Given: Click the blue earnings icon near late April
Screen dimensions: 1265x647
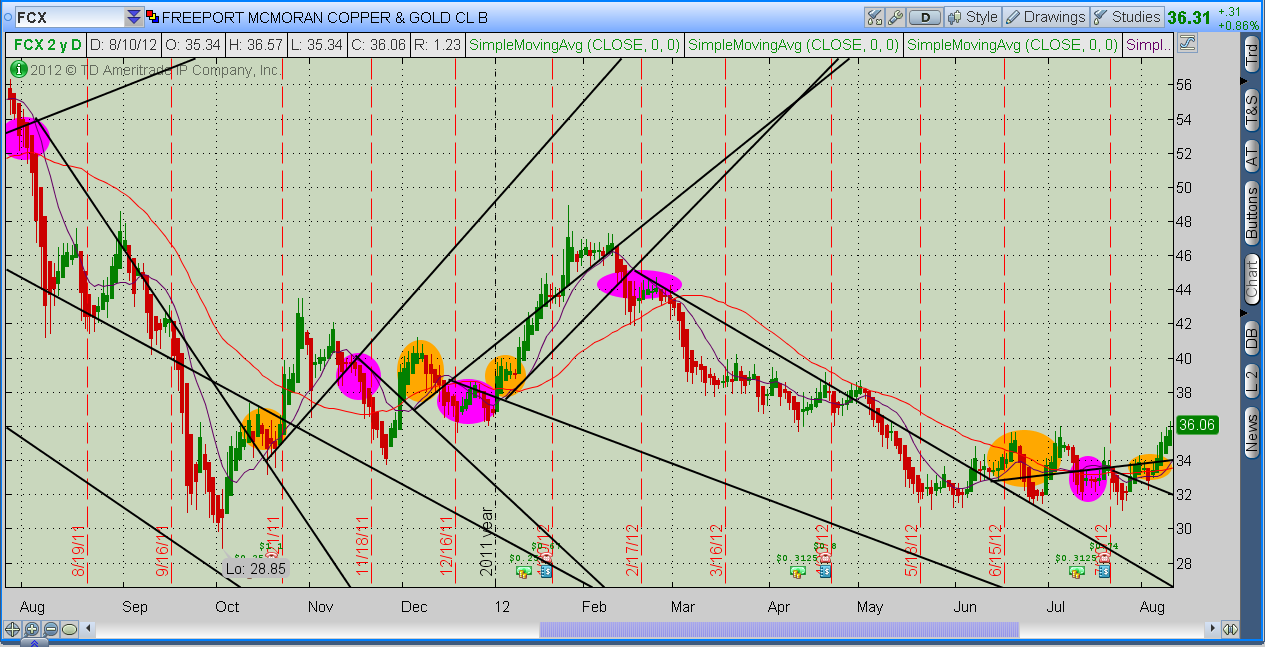Looking at the screenshot, I should click(x=827, y=571).
